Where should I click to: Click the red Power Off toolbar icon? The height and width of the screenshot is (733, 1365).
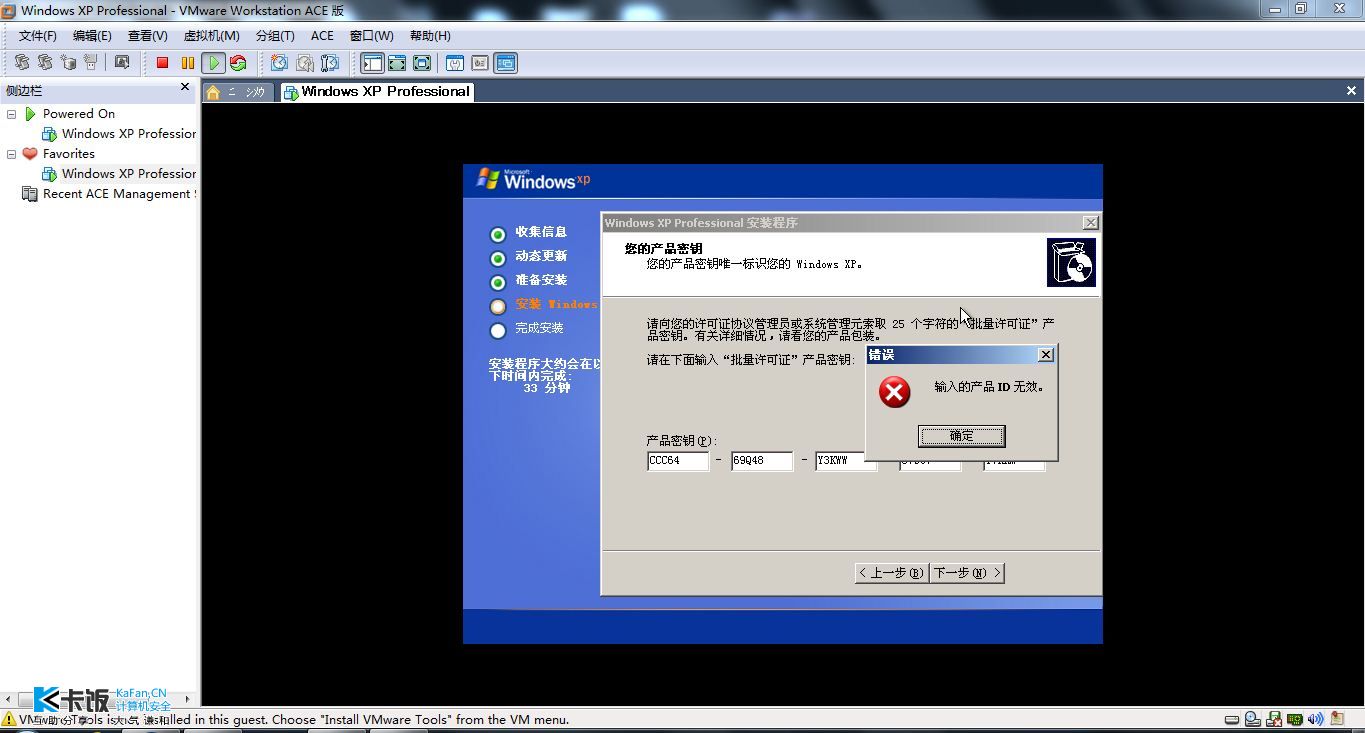(x=162, y=63)
